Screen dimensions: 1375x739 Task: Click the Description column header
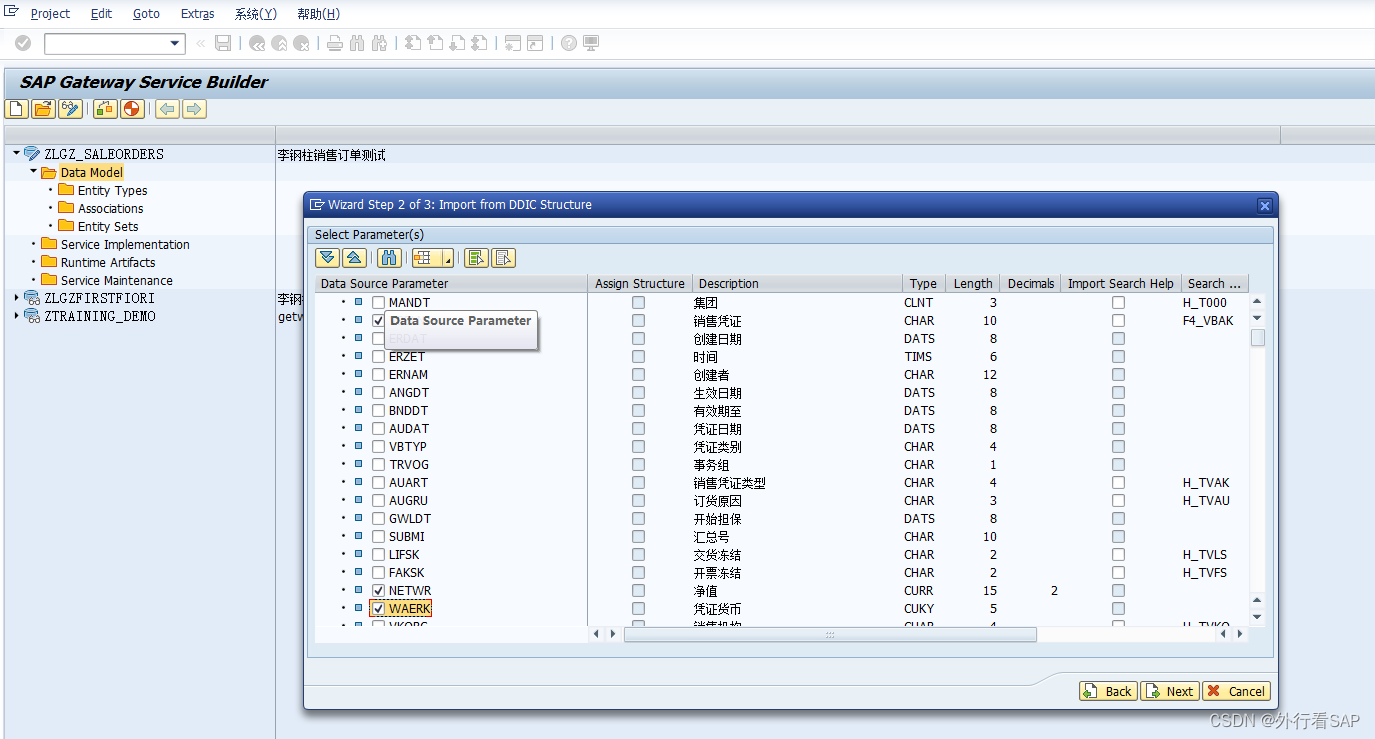[798, 284]
